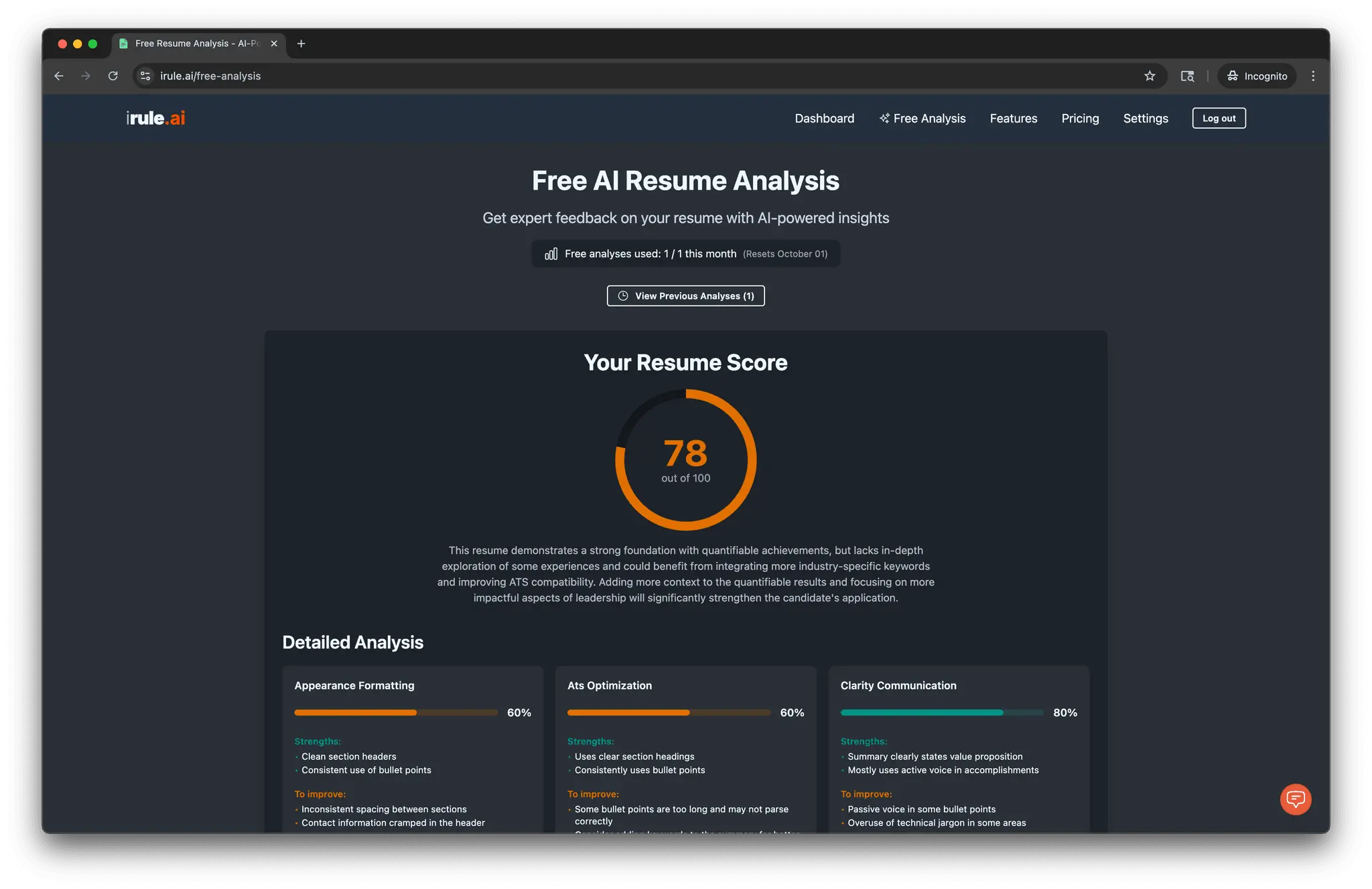Click 'Passive voice in some bullet points'
The width and height of the screenshot is (1372, 889).
(922, 809)
